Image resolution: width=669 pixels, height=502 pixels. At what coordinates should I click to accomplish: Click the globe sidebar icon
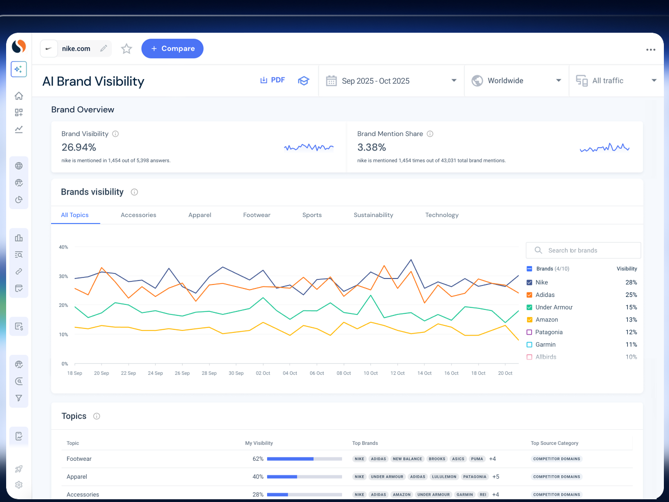click(x=19, y=166)
